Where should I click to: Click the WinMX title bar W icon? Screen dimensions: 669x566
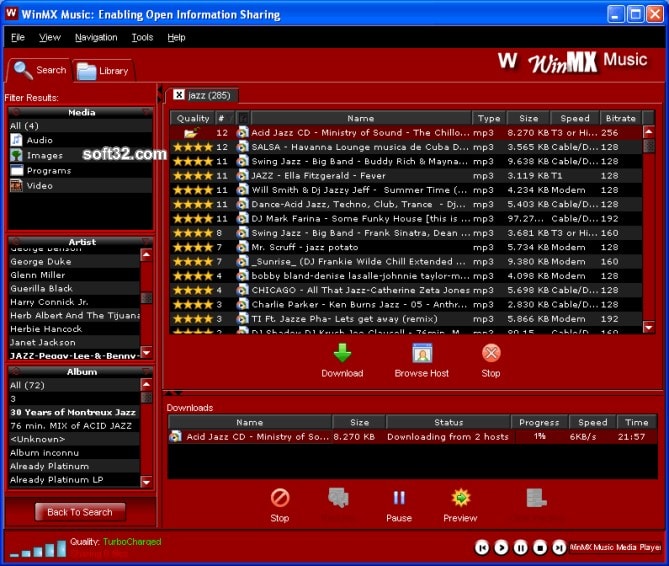tap(12, 13)
